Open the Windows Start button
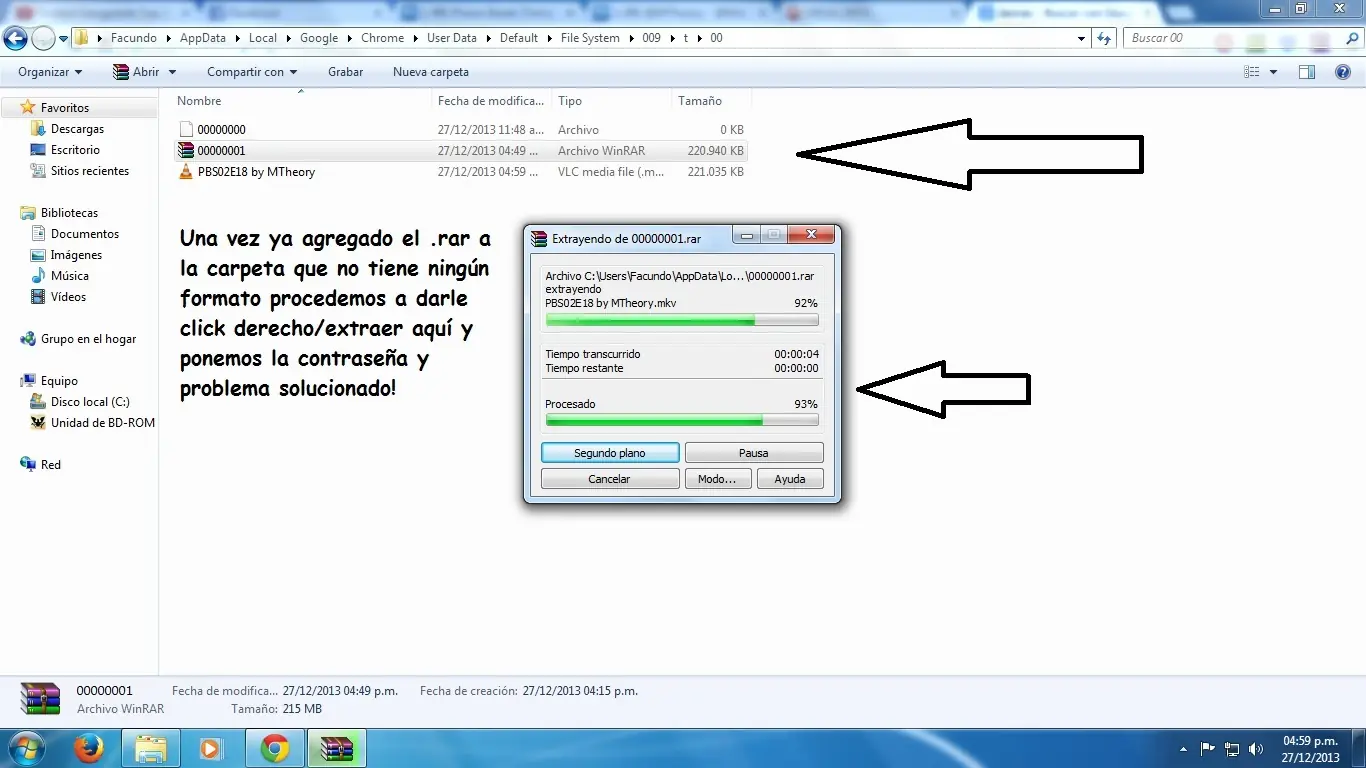1366x768 pixels. (x=25, y=748)
